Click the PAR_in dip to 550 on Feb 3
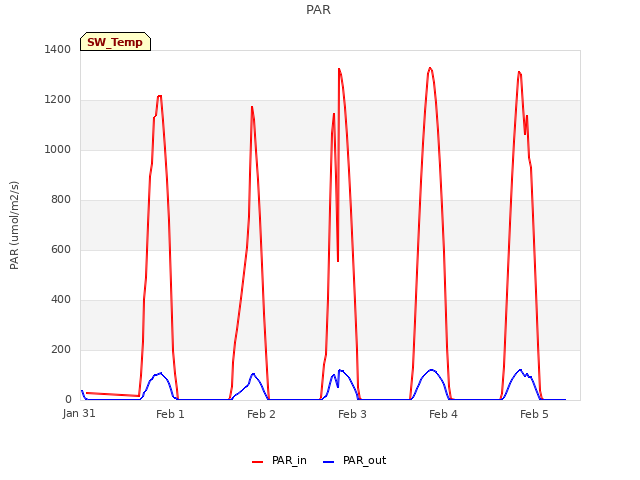640x480 pixels. (x=338, y=261)
